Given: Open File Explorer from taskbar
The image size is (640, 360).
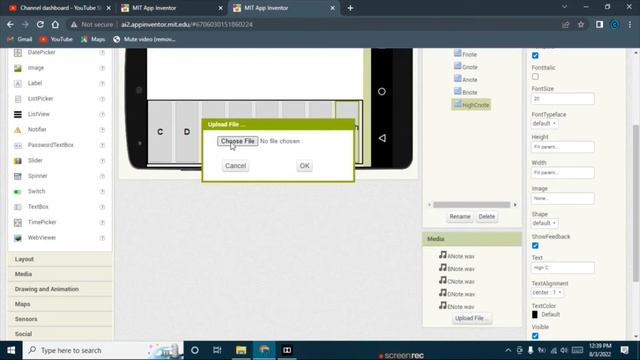Looking at the screenshot, I should point(241,350).
